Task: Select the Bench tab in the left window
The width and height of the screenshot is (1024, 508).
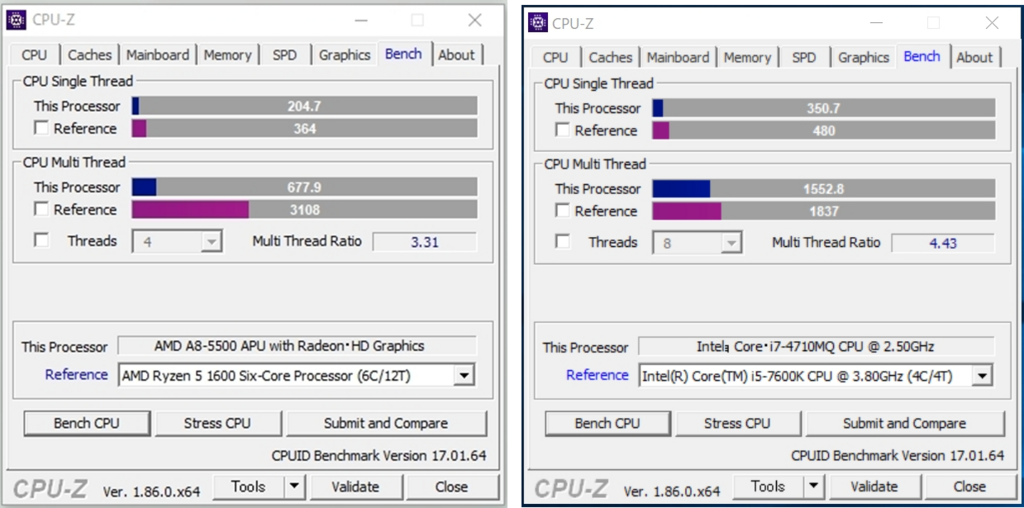Action: coord(404,54)
